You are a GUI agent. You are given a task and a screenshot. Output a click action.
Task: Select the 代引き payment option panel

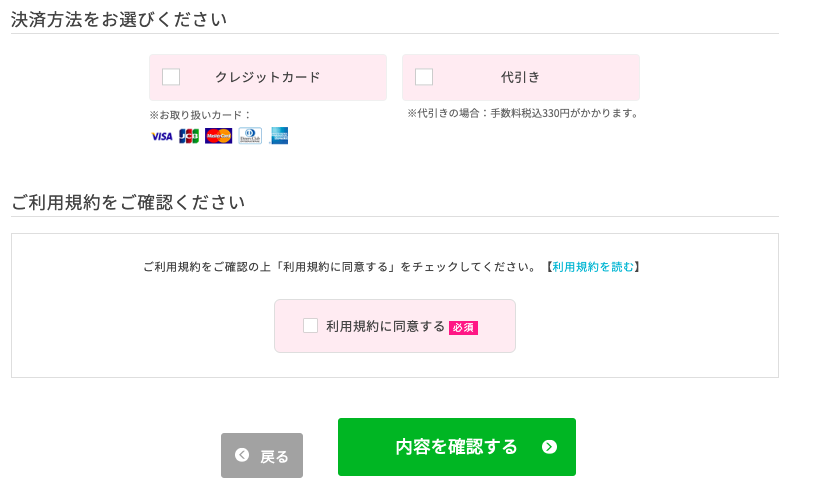click(x=521, y=77)
